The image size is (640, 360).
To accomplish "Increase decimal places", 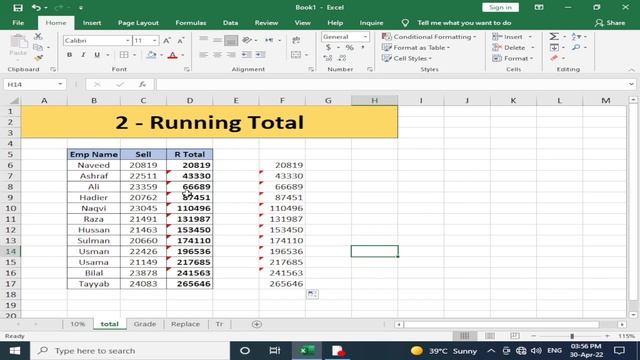I will pyautogui.click(x=327, y=58).
